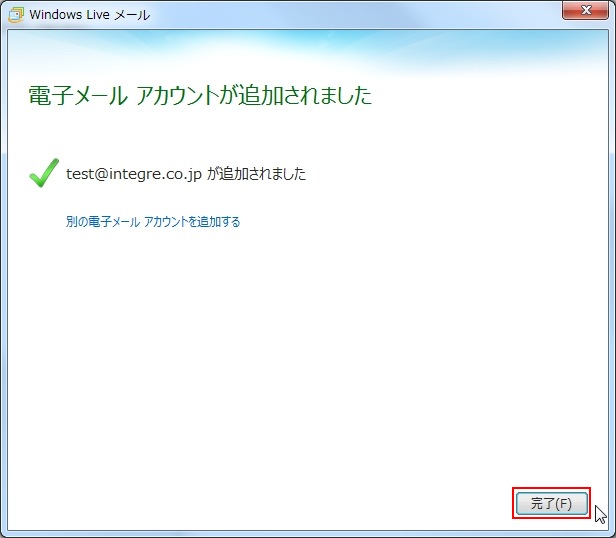Open the 別の電子メール アカウントを追加する link

pyautogui.click(x=153, y=222)
